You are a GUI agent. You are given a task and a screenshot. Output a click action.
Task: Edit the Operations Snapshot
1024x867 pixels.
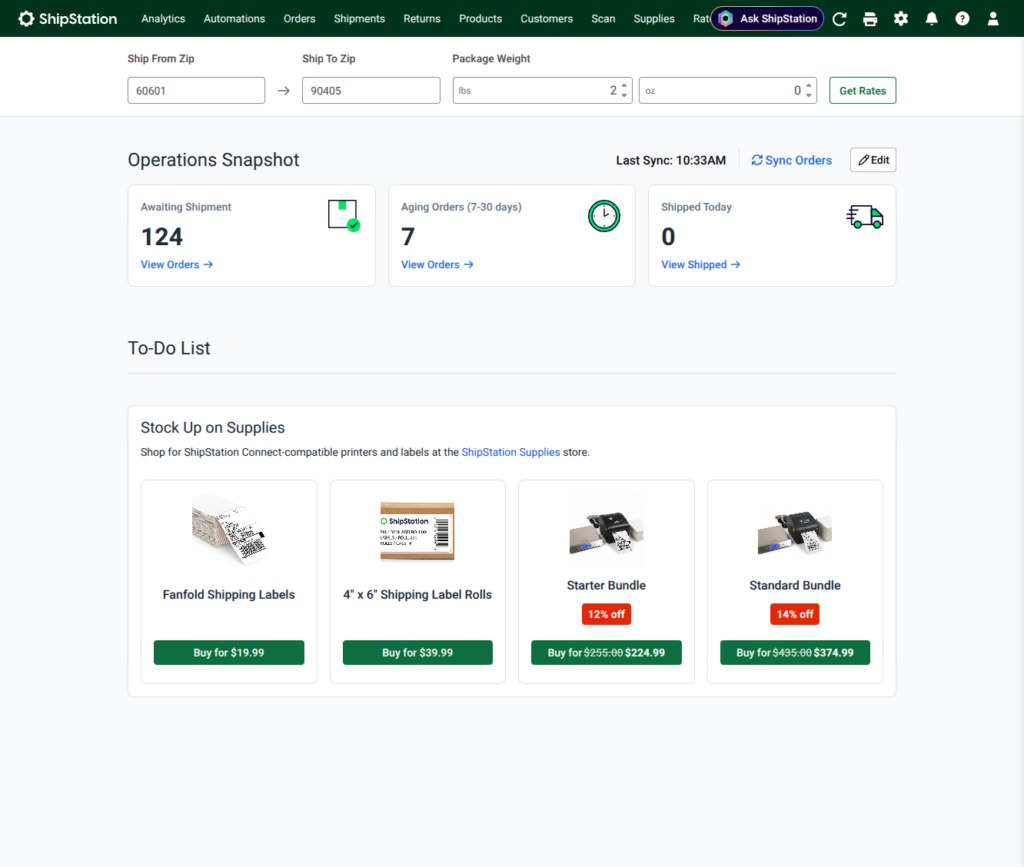(873, 160)
